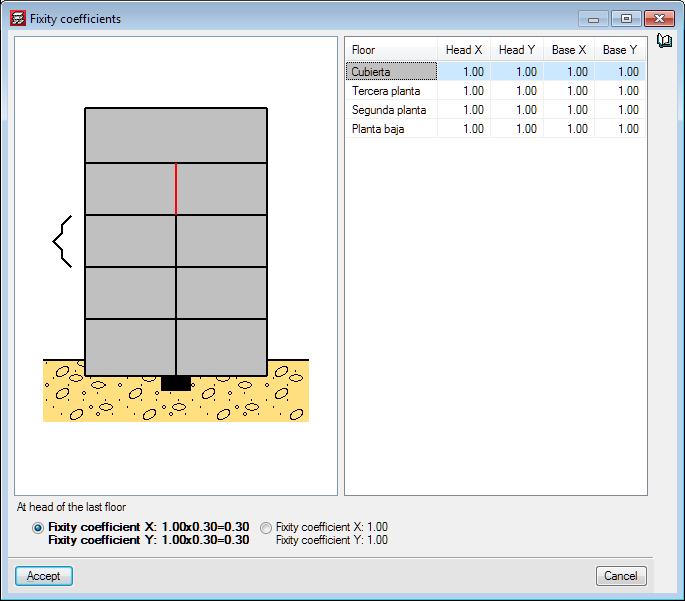Viewport: 685px width, 601px height.
Task: Edit Head Y value for Cubierta
Action: (517, 72)
